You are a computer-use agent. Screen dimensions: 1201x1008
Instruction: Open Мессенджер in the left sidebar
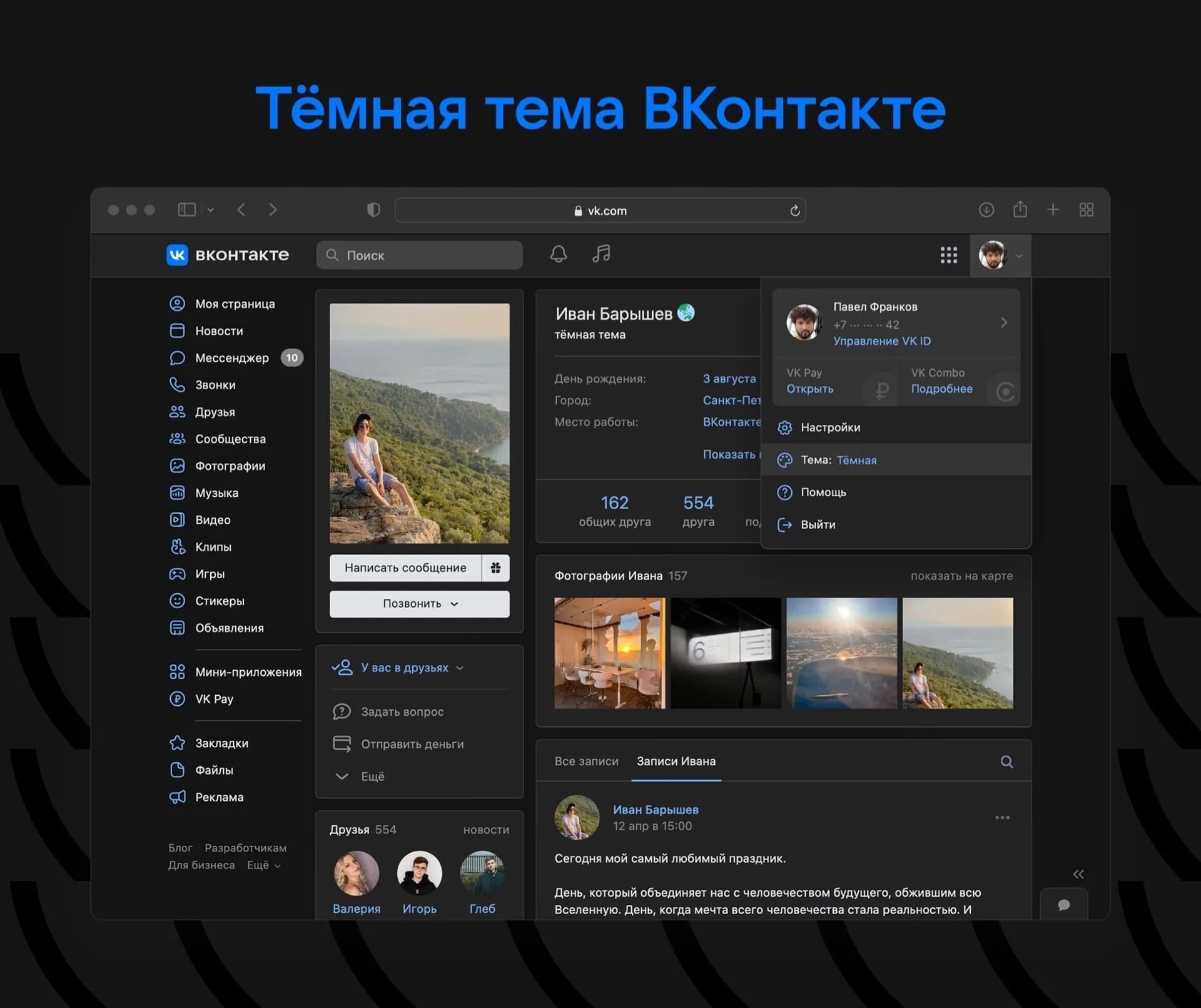(231, 358)
